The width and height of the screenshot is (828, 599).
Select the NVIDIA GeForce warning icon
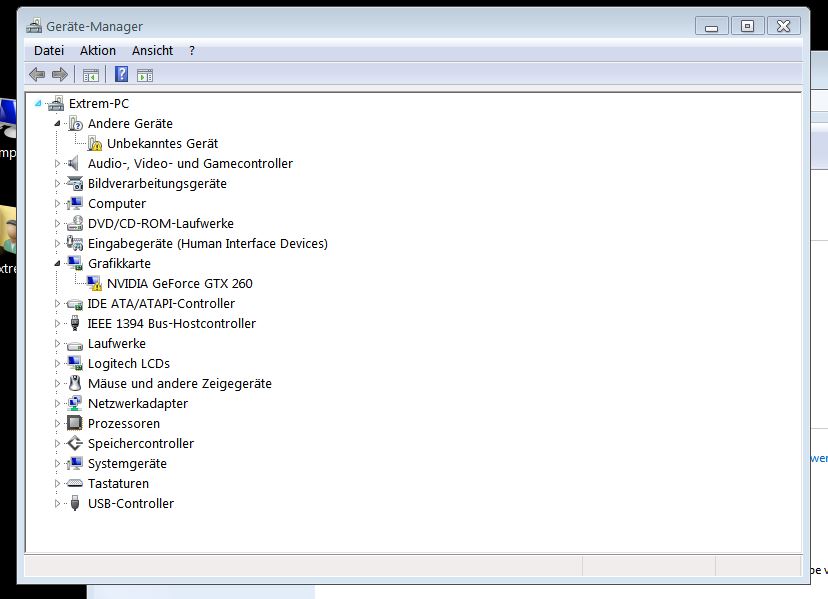tap(95, 284)
